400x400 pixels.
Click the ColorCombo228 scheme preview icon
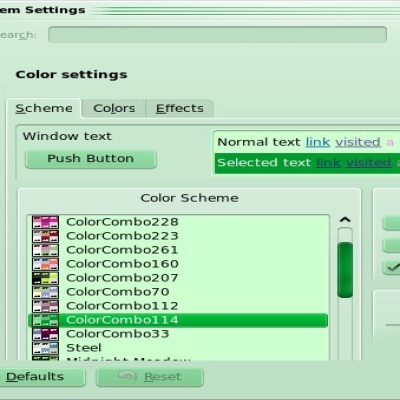(x=45, y=222)
